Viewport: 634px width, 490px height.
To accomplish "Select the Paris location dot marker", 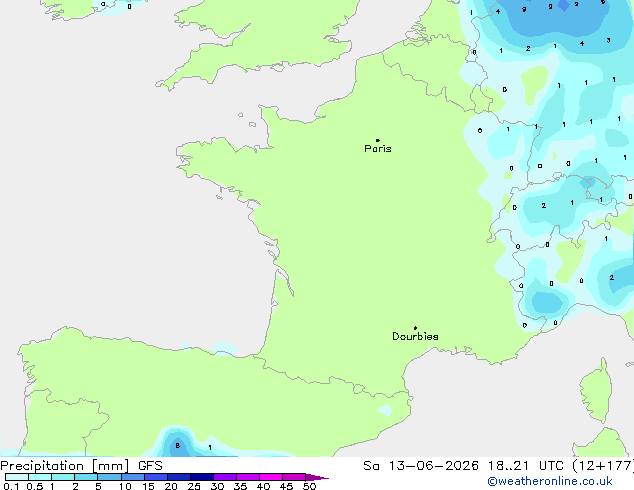I will 378,140.
